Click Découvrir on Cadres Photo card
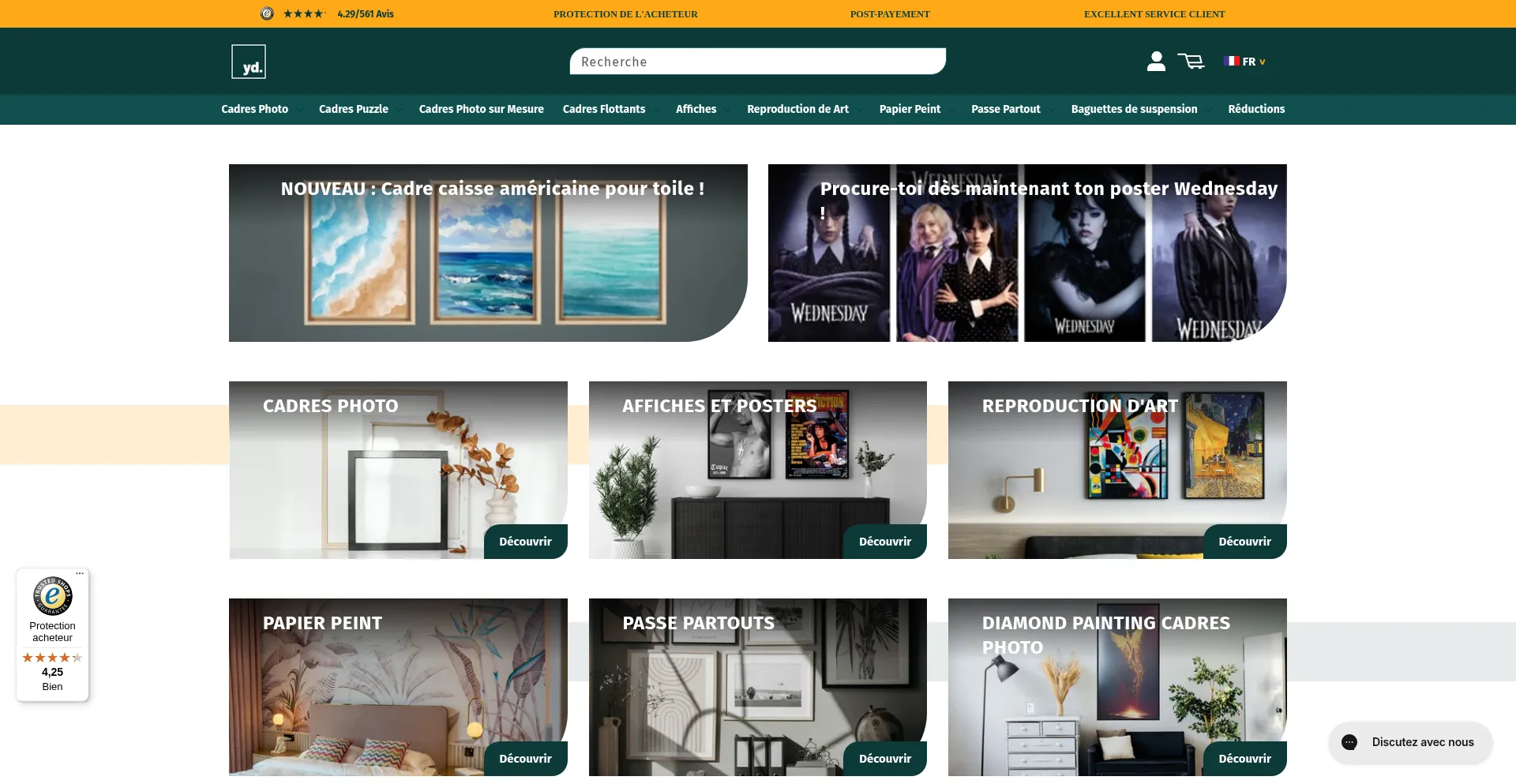 tap(525, 542)
